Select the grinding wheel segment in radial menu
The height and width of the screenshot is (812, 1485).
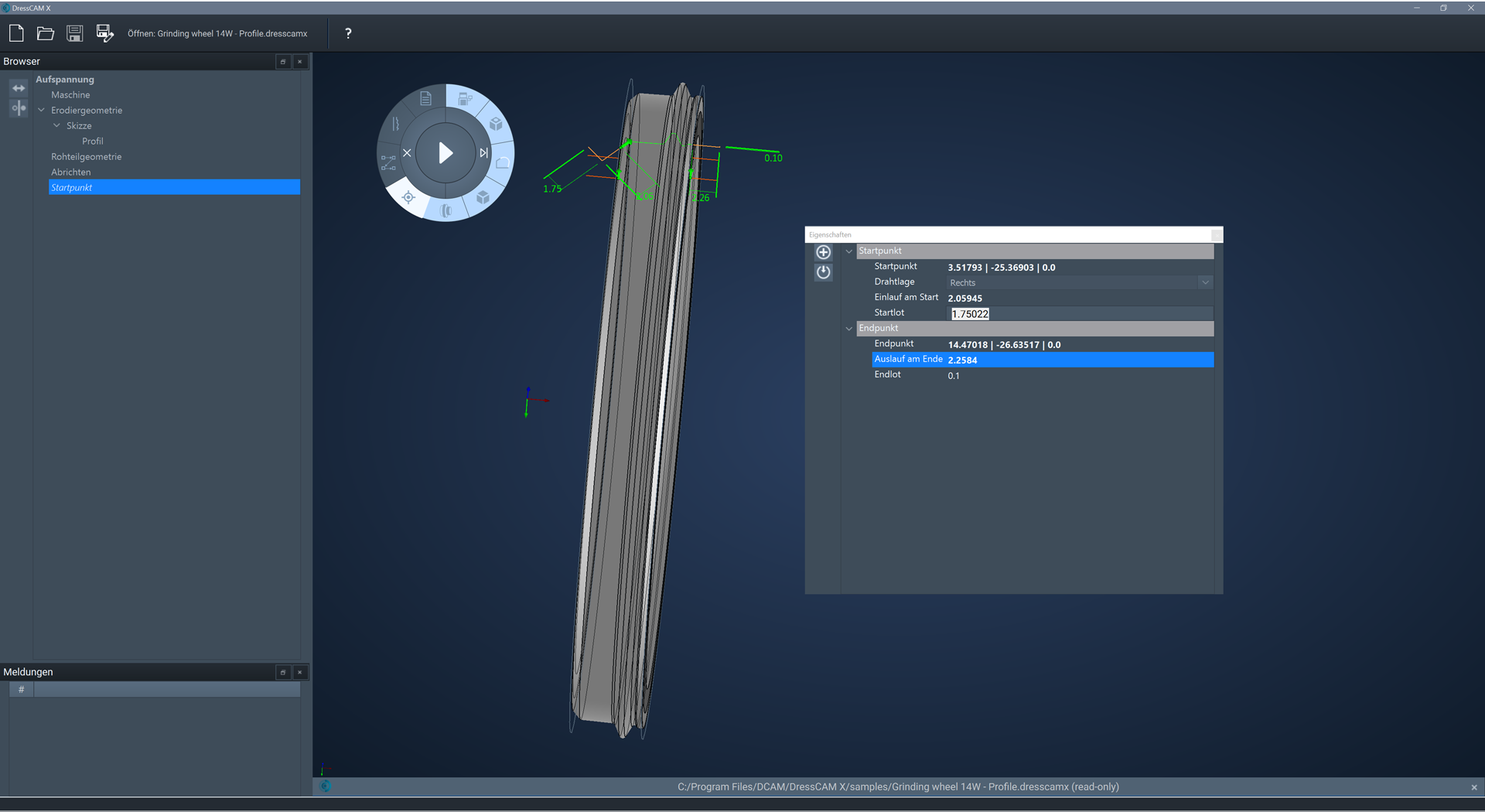point(446,210)
